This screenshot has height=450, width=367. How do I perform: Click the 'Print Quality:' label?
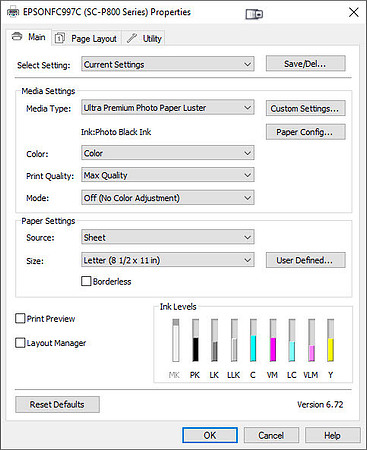point(50,176)
